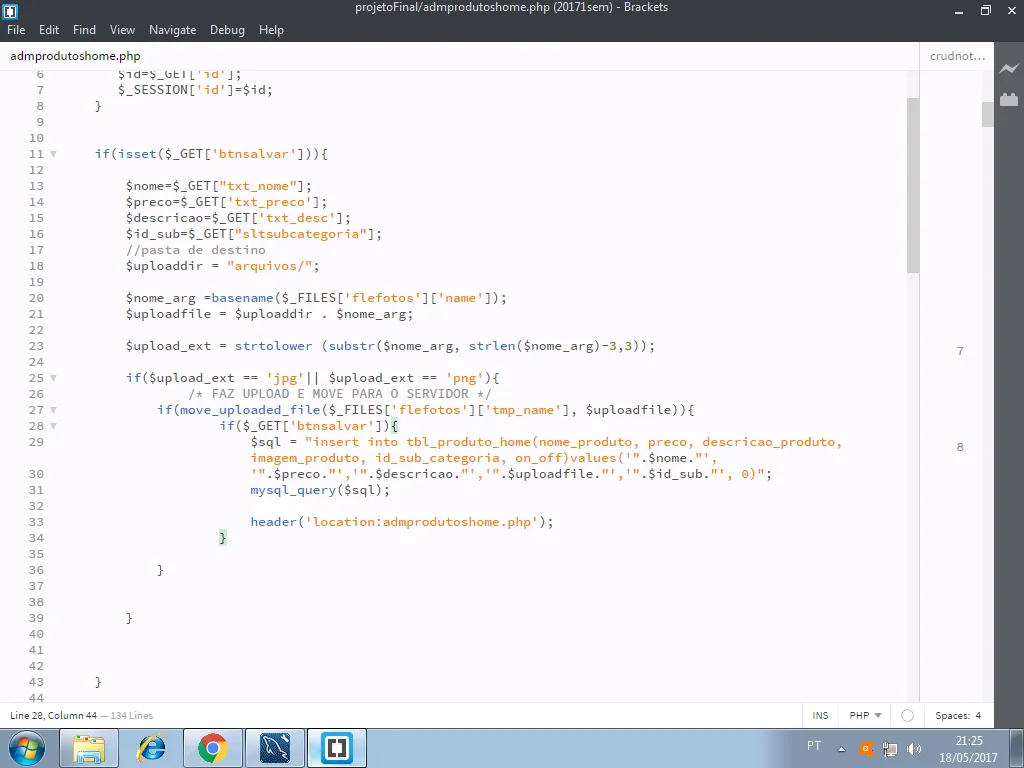1024x768 pixels.
Task: Click the main editor vertical scrollbar thumb
Action: (912, 185)
